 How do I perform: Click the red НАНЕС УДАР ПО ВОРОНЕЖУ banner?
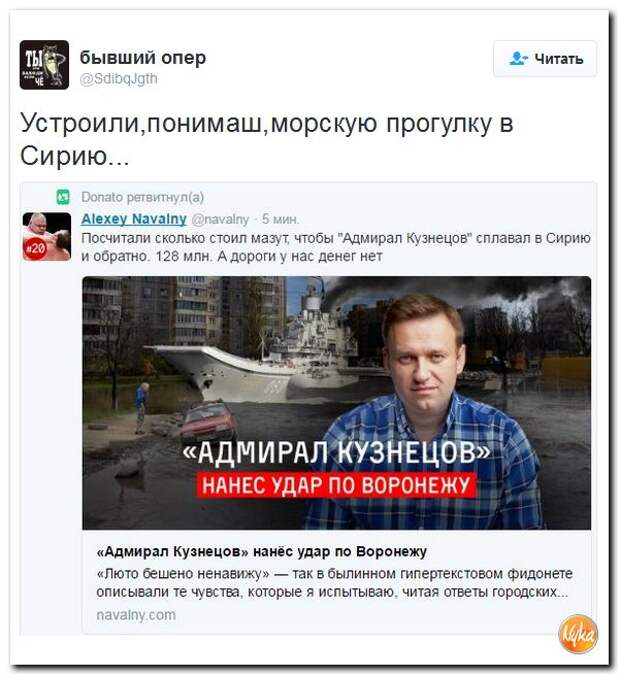tap(336, 485)
